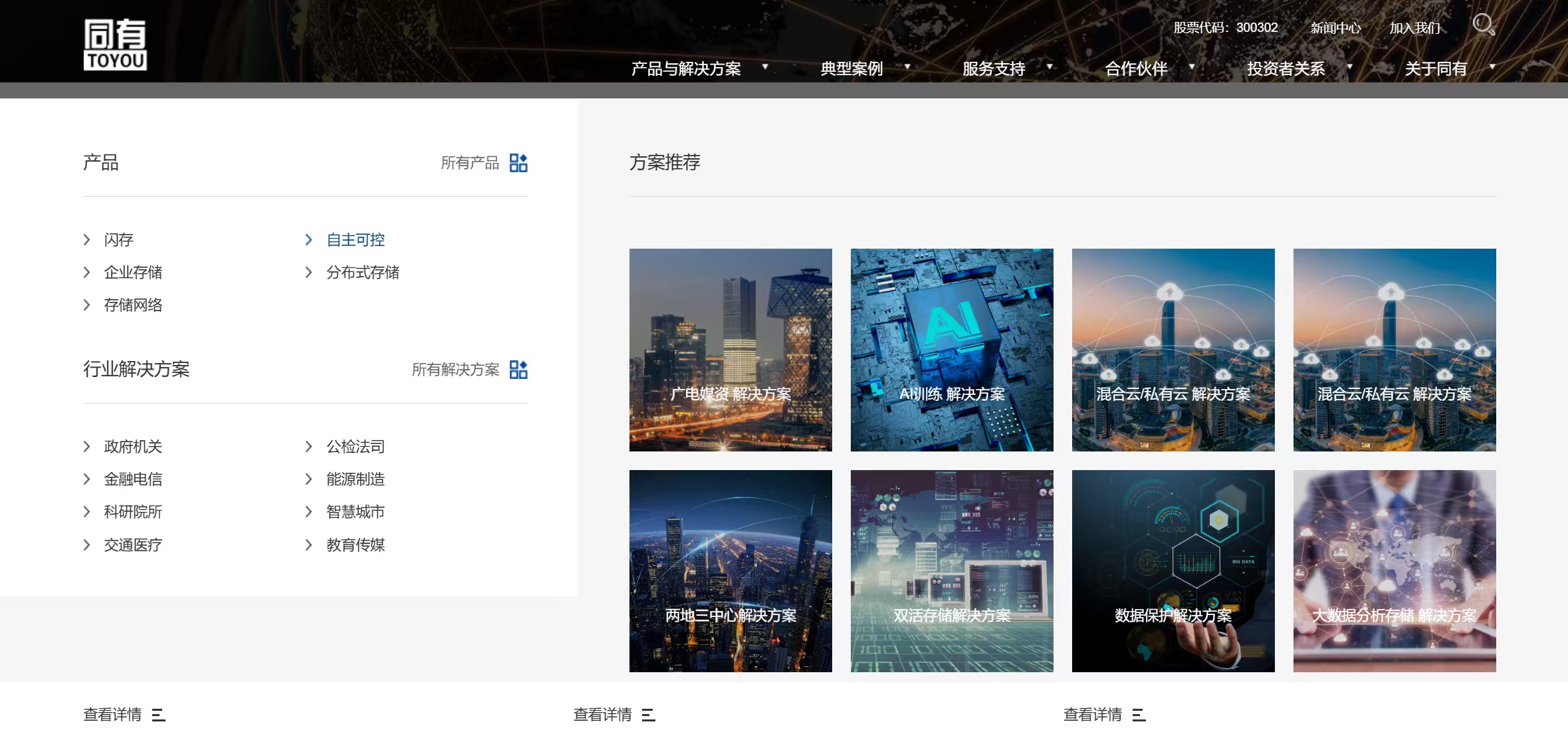Expand 典型案例 dropdown arrow
Viewport: 1568px width, 752px height.
point(907,66)
